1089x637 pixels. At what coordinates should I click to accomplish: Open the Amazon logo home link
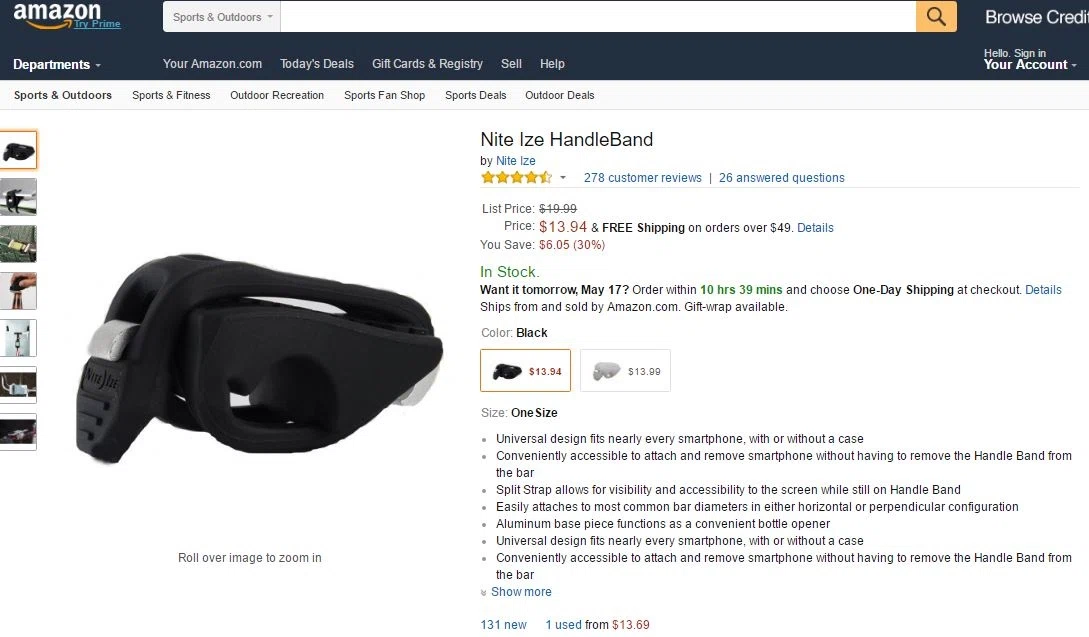[58, 15]
